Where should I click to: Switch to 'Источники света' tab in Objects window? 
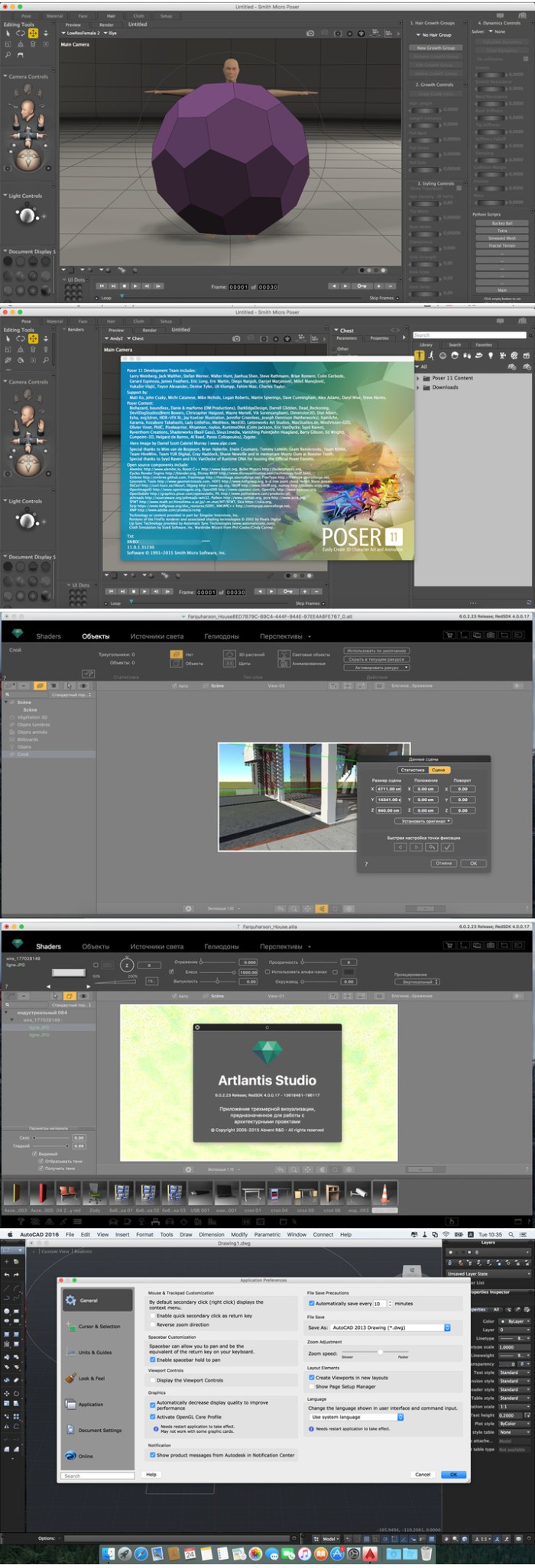click(x=157, y=636)
